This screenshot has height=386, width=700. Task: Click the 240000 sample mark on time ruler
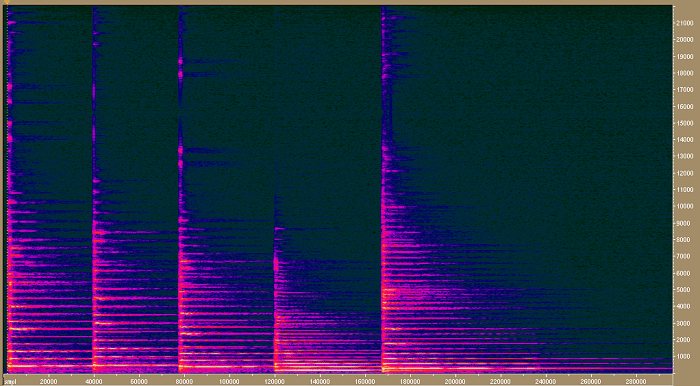(546, 382)
